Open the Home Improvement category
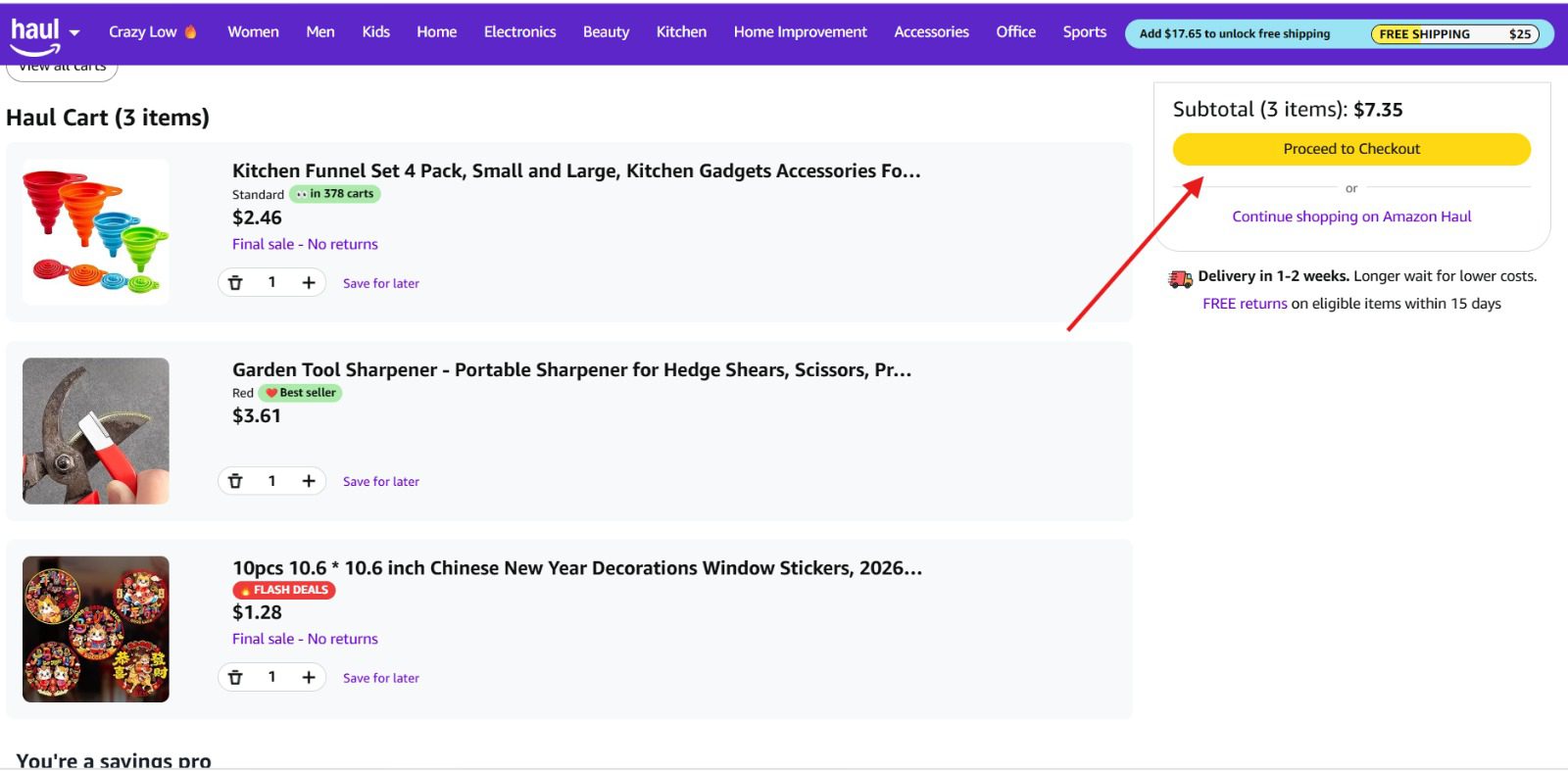1568x771 pixels. tap(800, 32)
